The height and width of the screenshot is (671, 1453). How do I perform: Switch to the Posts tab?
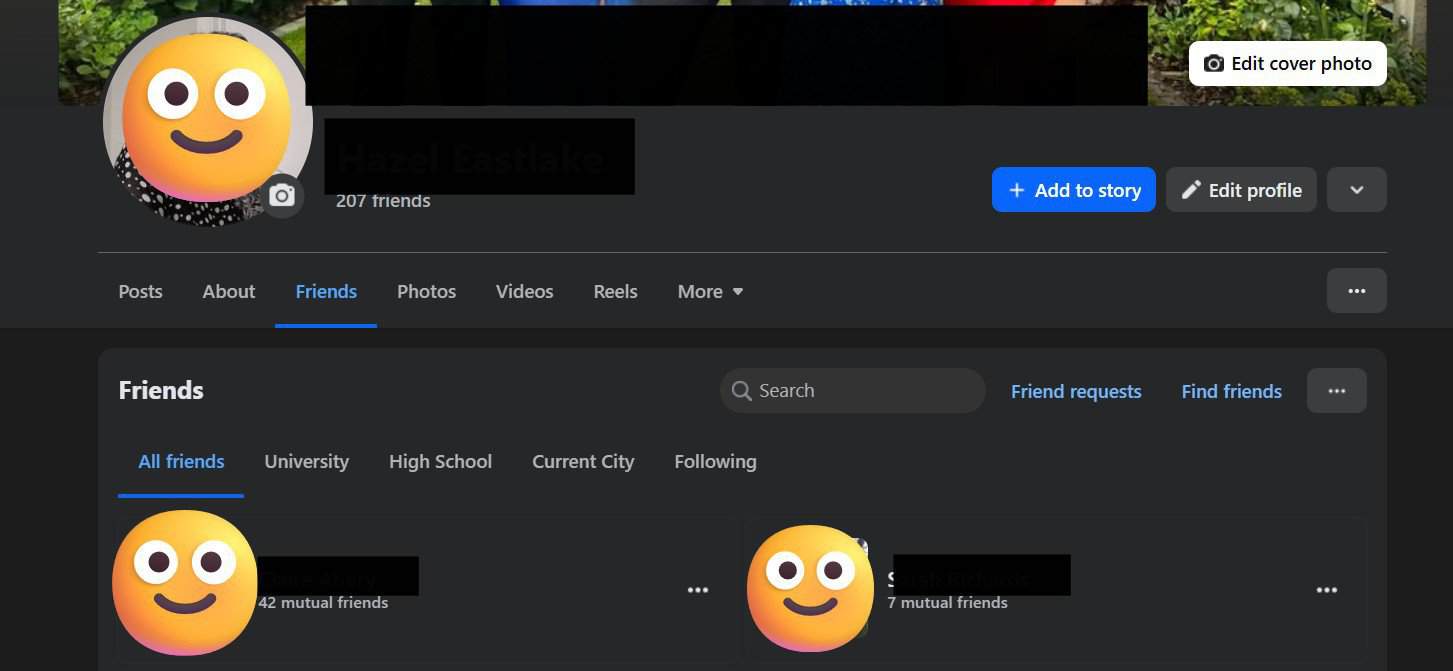pos(140,292)
